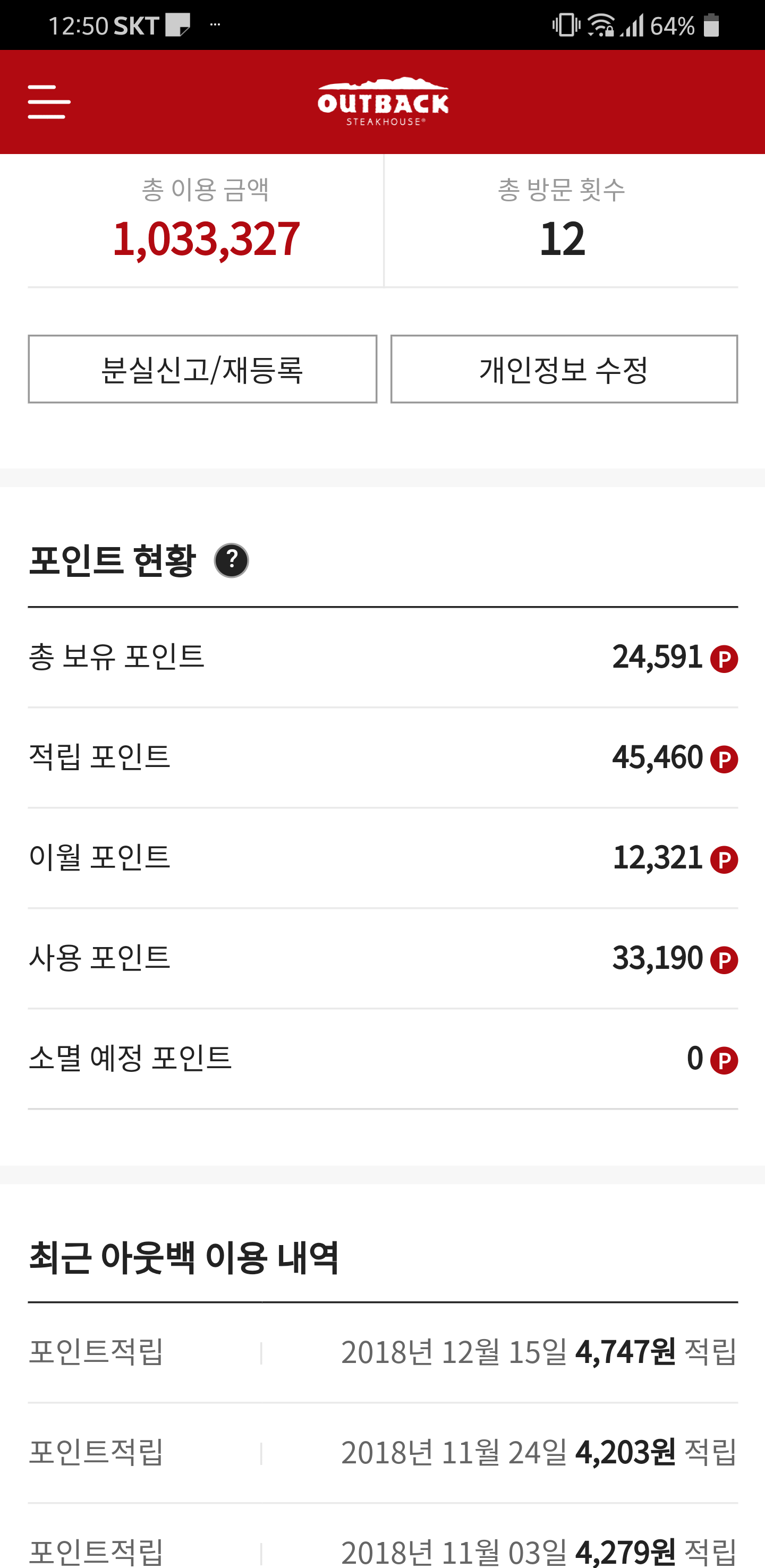765x1568 pixels.
Task: Open the 2018년 12월 15일 point entry
Action: 382,1352
